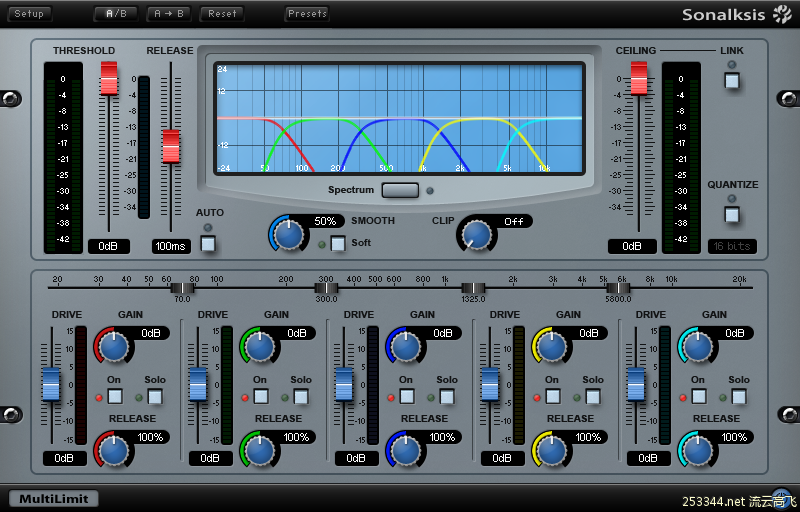Toggle the yellow band On checkbox

coord(553,396)
